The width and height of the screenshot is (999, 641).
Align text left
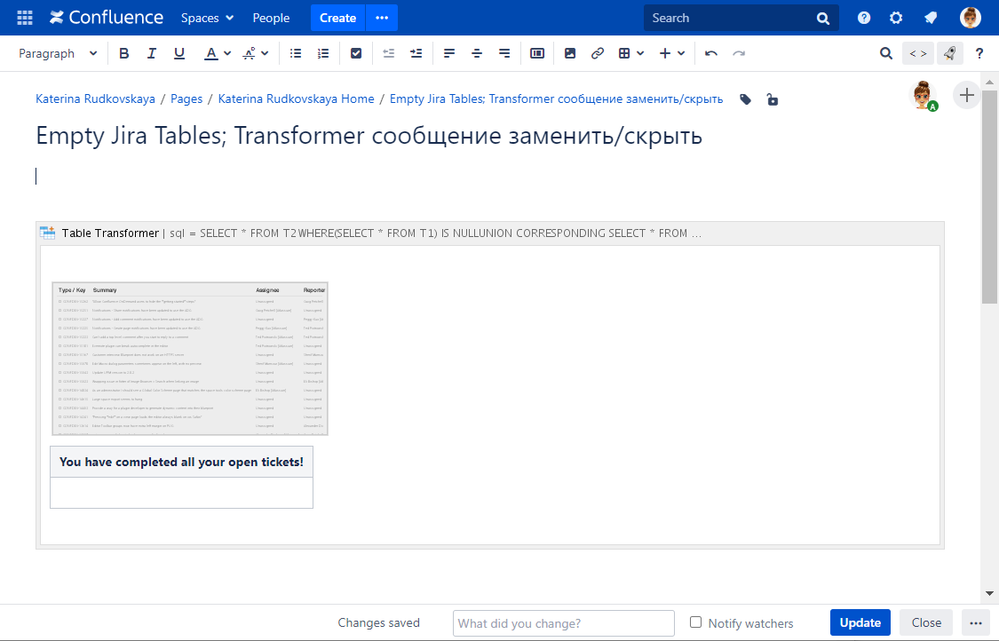(x=449, y=54)
